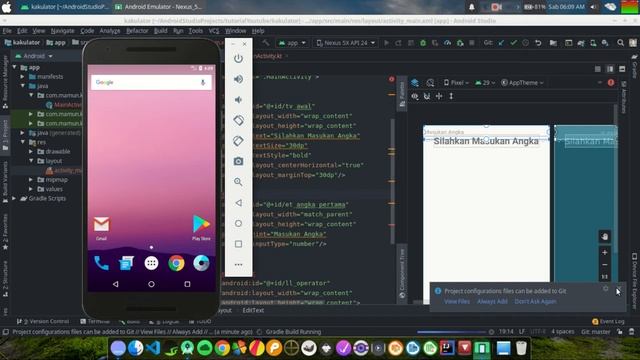Open Phone app in emulator dock
The width and height of the screenshot is (640, 360).
pos(101,263)
